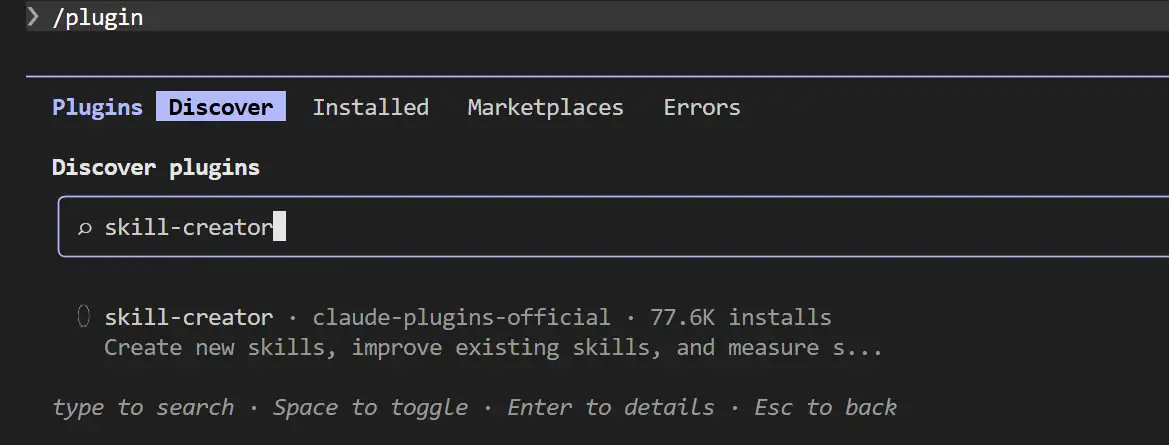The width and height of the screenshot is (1169, 445).
Task: Click the /plugin command text
Action: click(97, 18)
